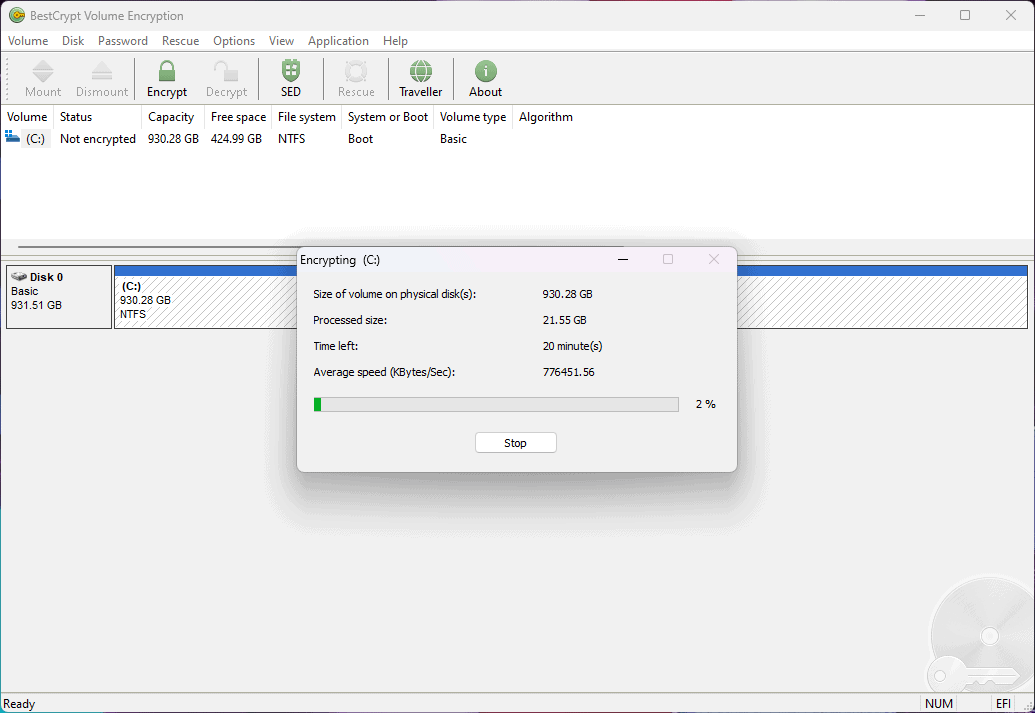Screen dimensions: 1035x713
Task: Sort by Capacity column header
Action: [x=173, y=117]
